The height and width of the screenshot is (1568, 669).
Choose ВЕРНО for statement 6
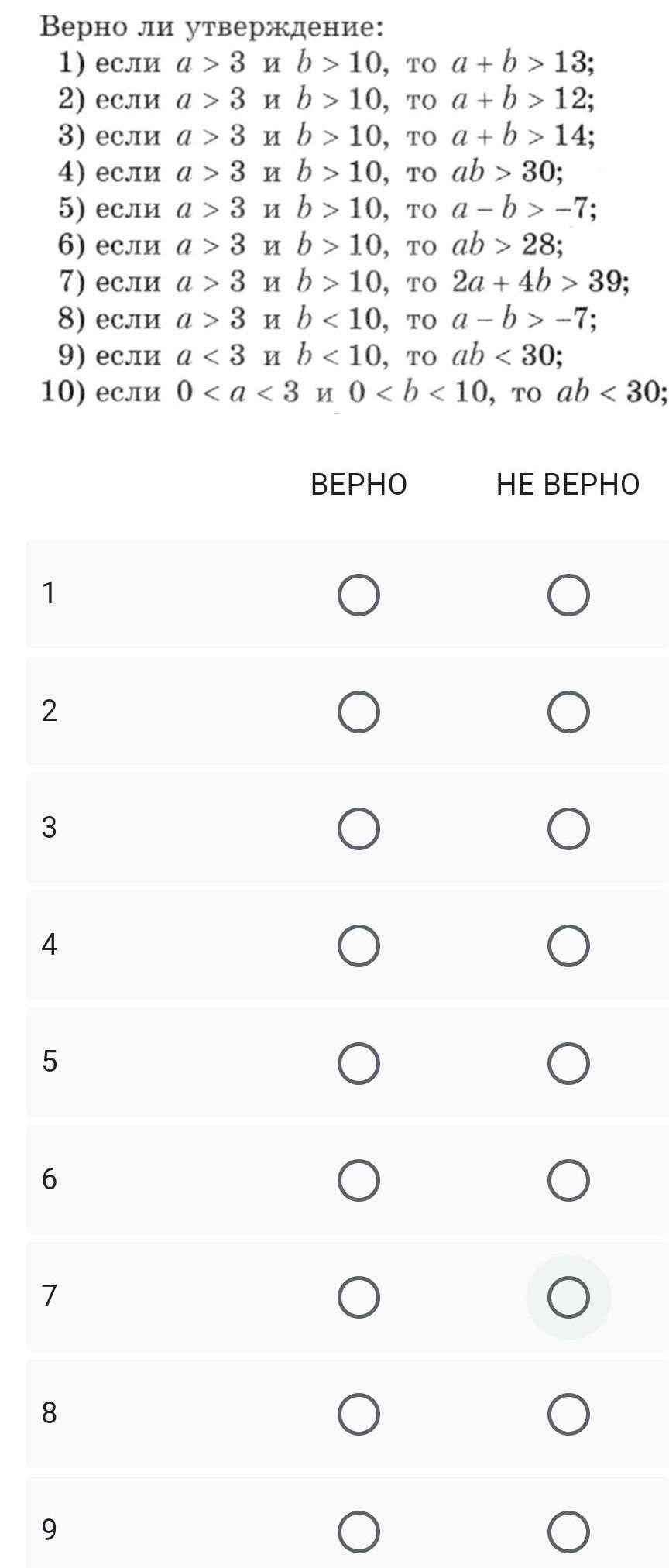(x=359, y=1181)
